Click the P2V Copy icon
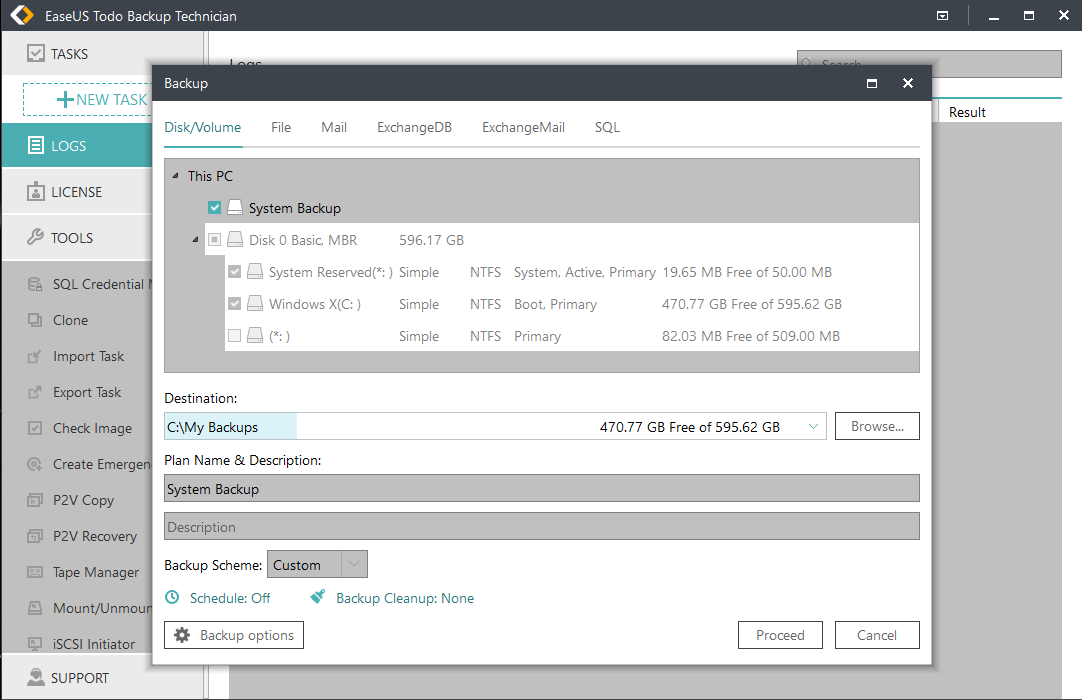1082x700 pixels. [35, 500]
